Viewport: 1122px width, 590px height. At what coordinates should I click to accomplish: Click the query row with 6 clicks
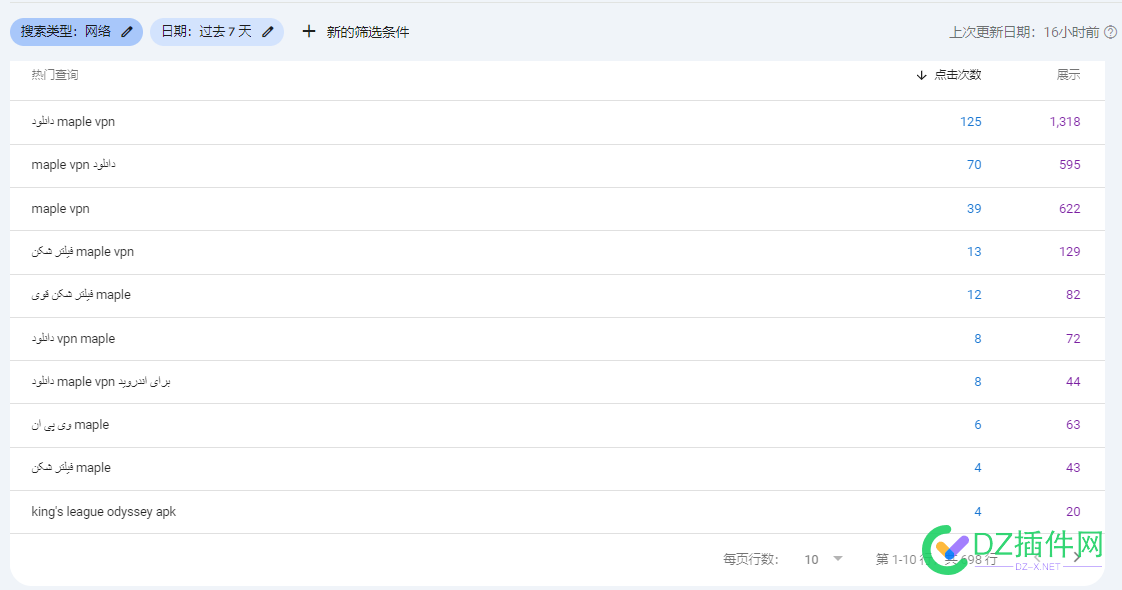pos(70,425)
